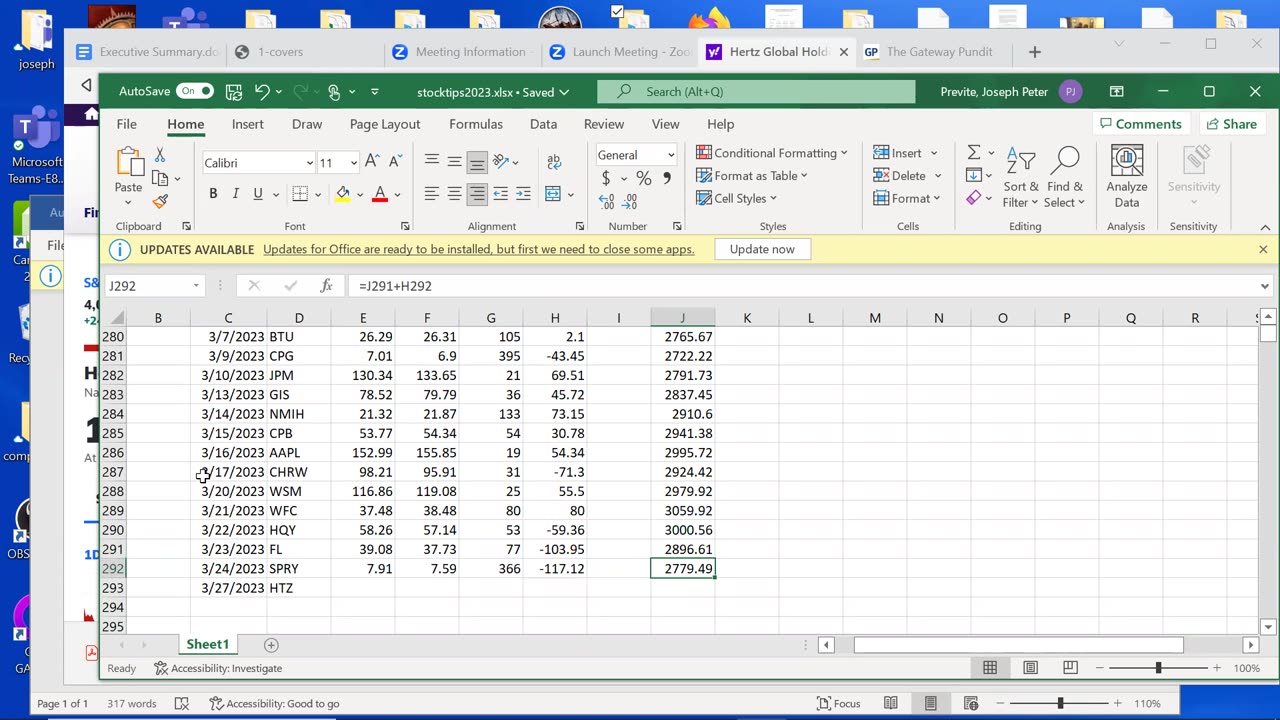
Task: Click the AutoSum sigma icon
Action: coord(973,153)
